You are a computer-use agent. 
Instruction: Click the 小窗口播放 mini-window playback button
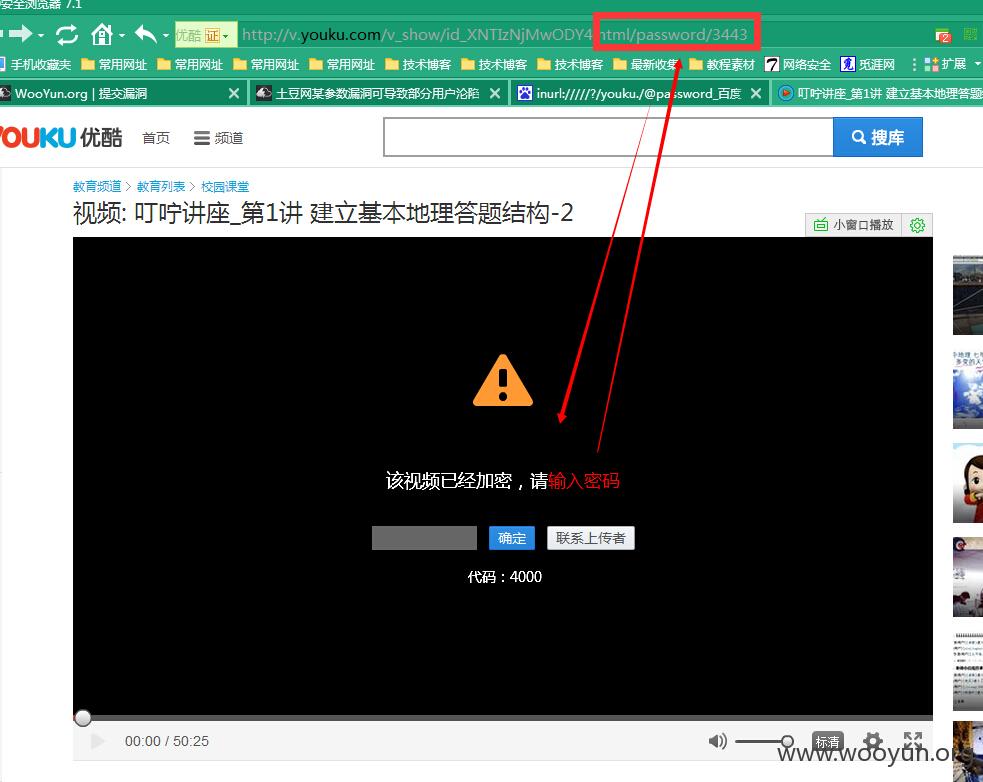point(853,225)
